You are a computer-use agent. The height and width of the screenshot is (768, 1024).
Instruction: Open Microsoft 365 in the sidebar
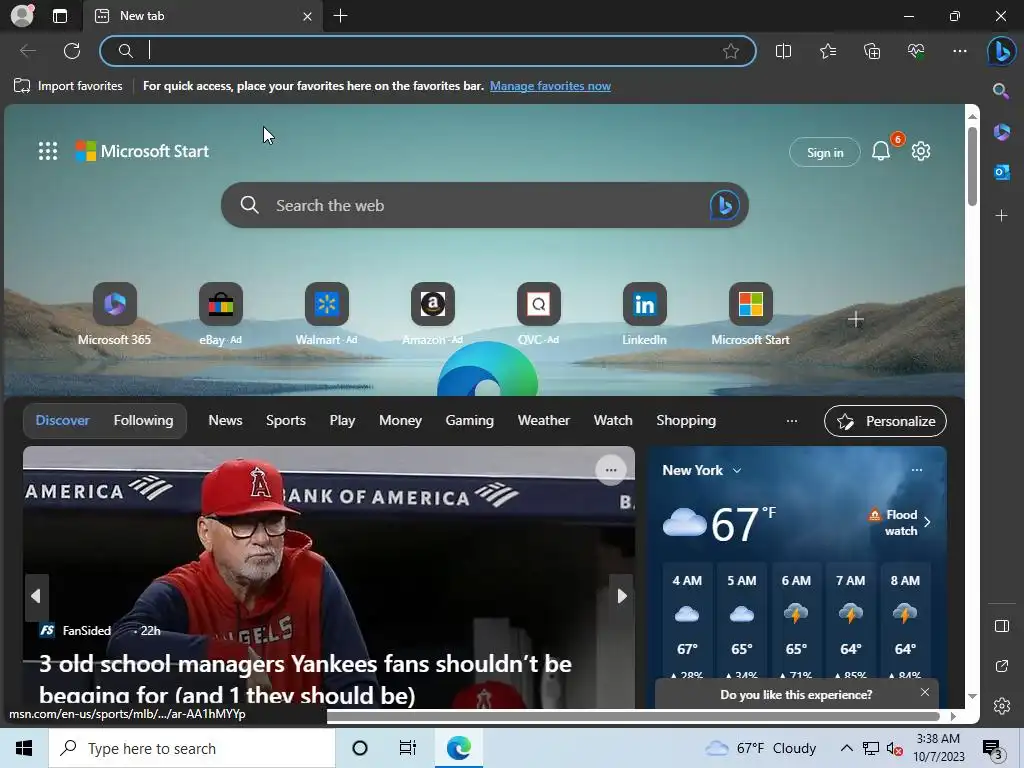pyautogui.click(x=1001, y=132)
